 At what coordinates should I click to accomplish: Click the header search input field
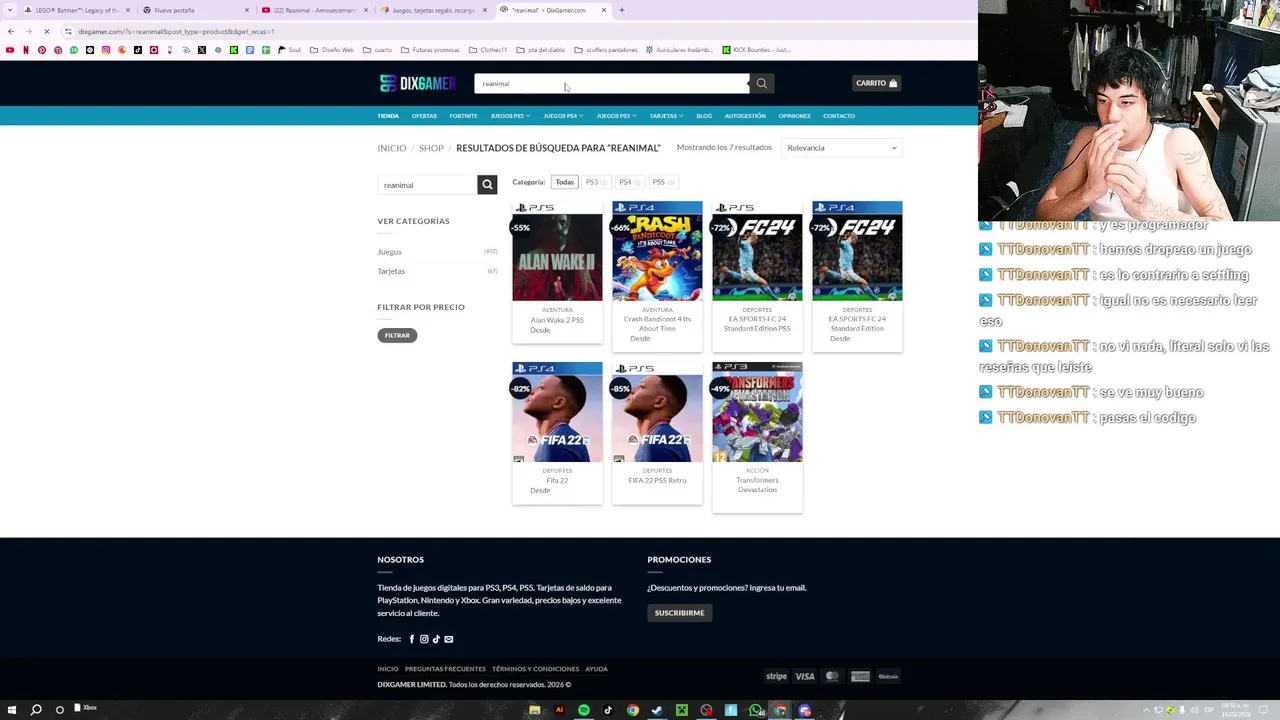pyautogui.click(x=611, y=83)
